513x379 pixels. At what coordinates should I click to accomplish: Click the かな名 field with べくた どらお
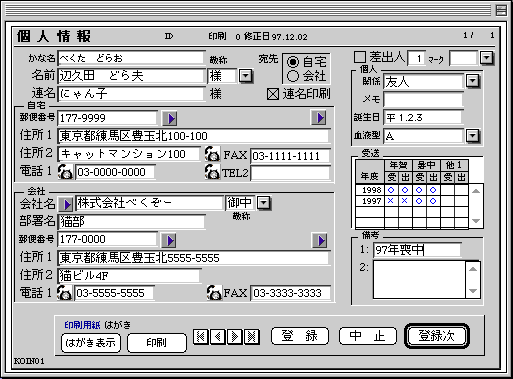[x=131, y=58]
